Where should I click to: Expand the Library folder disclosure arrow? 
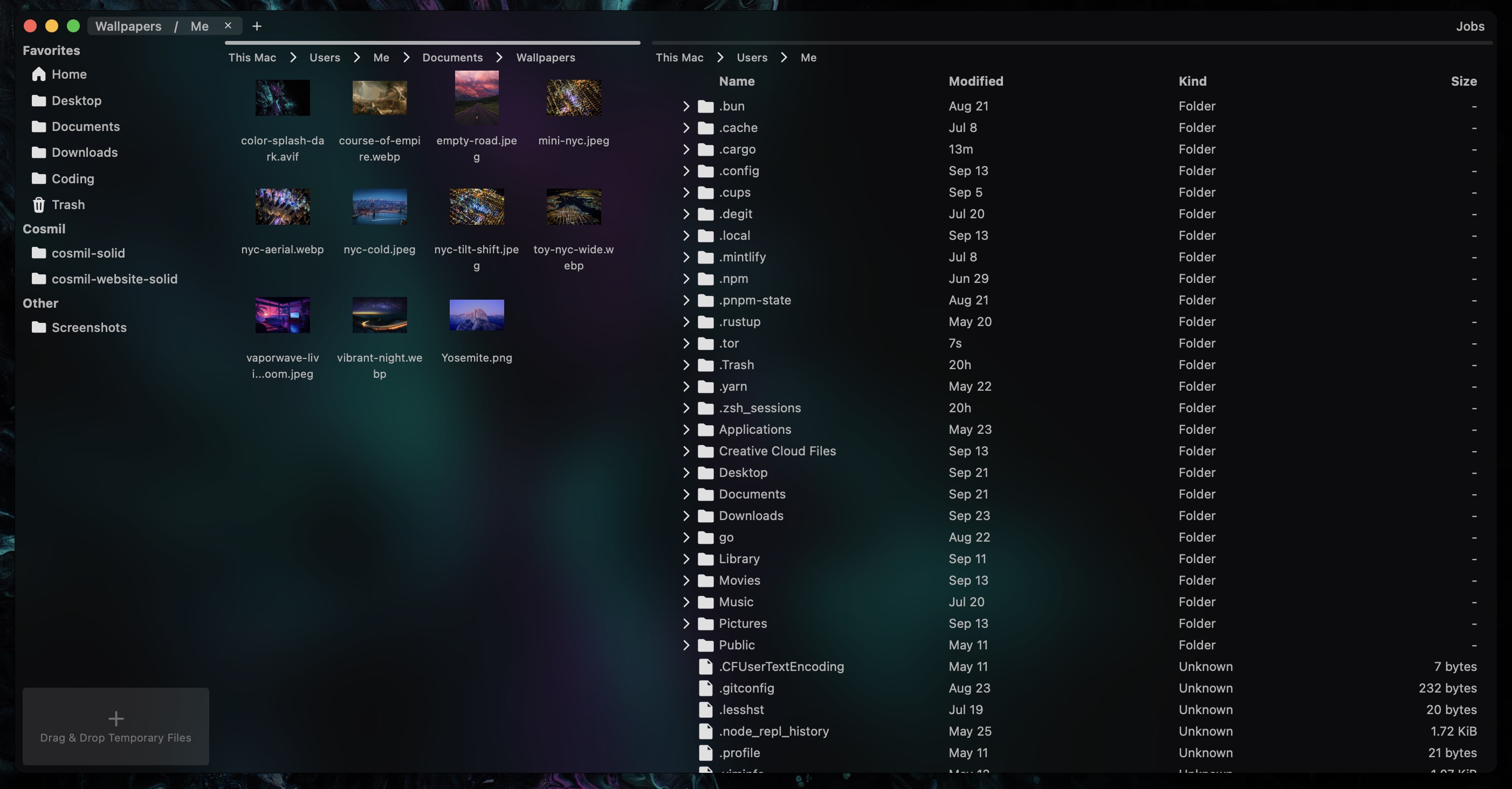tap(685, 558)
